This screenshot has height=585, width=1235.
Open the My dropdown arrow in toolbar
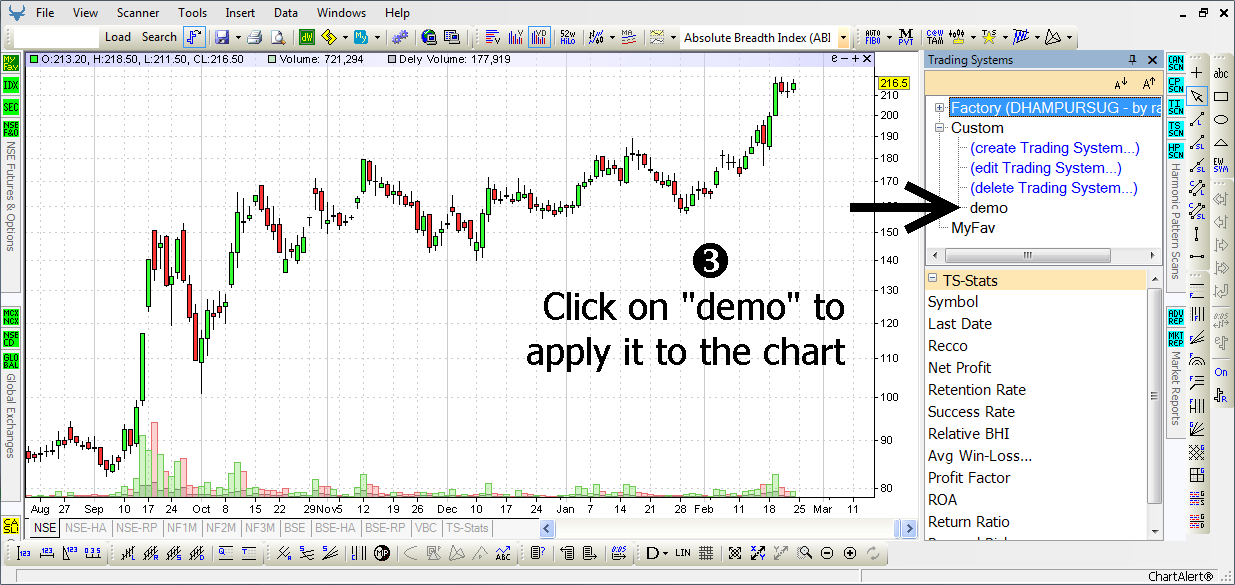coord(376,38)
